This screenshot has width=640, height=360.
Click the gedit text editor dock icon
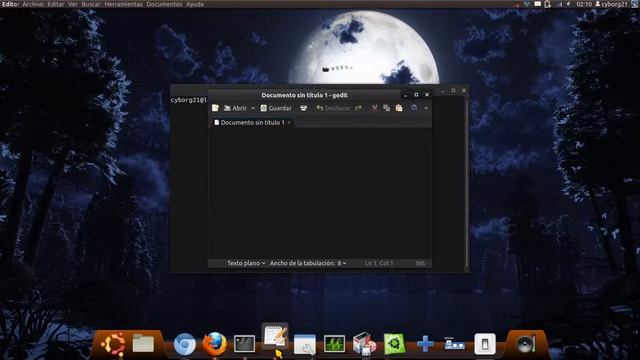pos(275,336)
